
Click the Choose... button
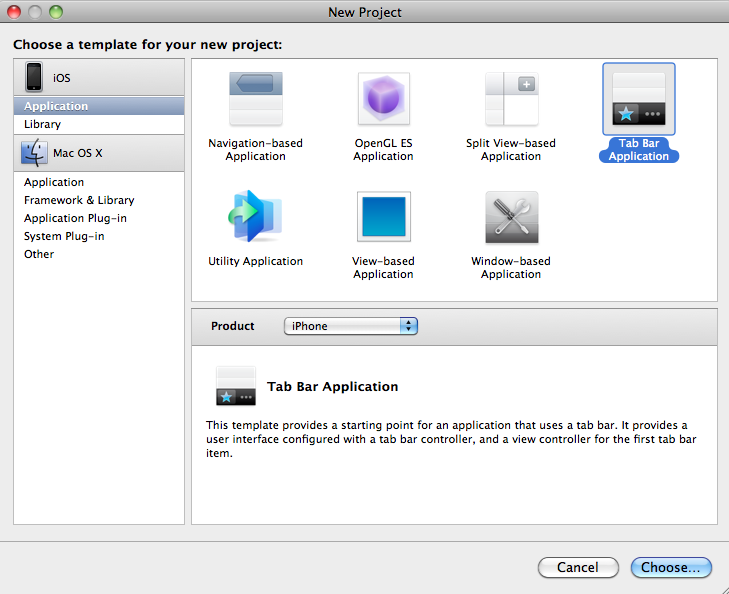(x=671, y=568)
